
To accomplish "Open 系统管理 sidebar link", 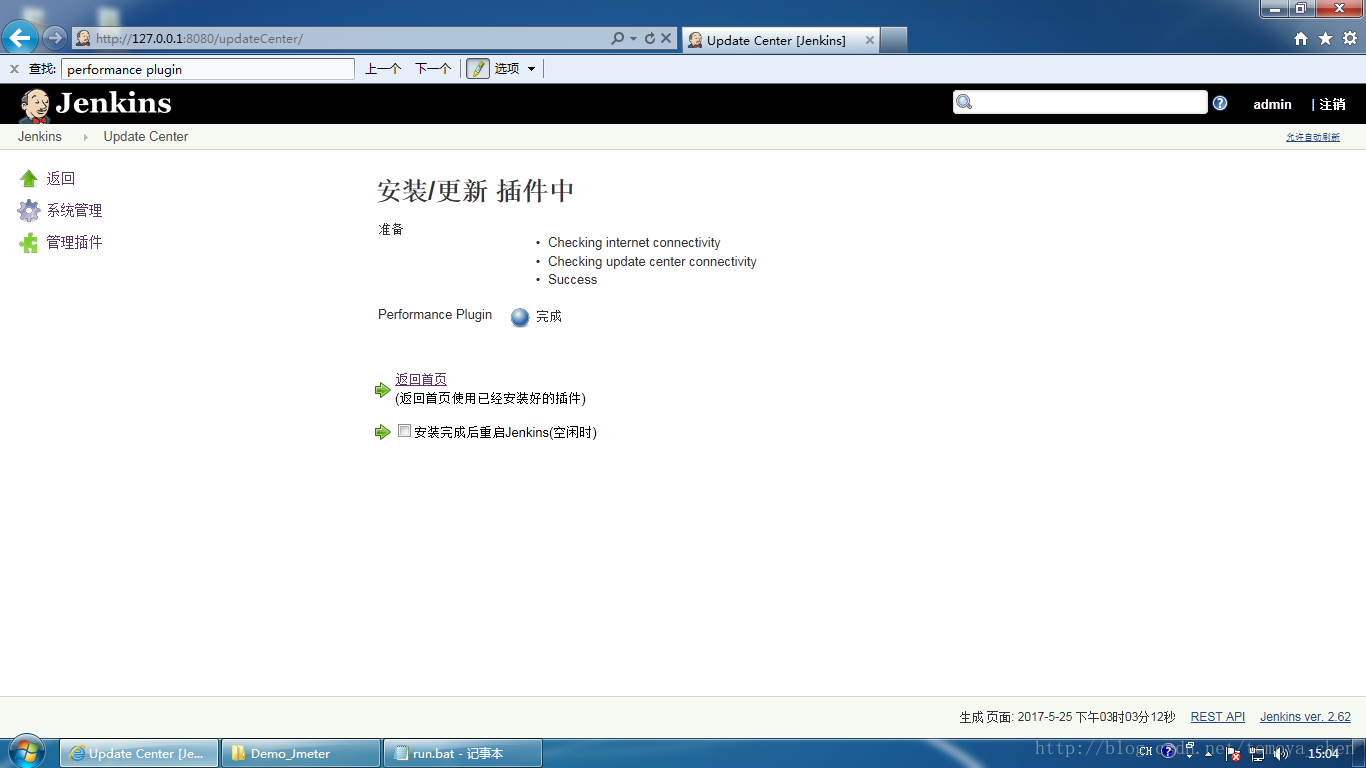I will tap(75, 211).
